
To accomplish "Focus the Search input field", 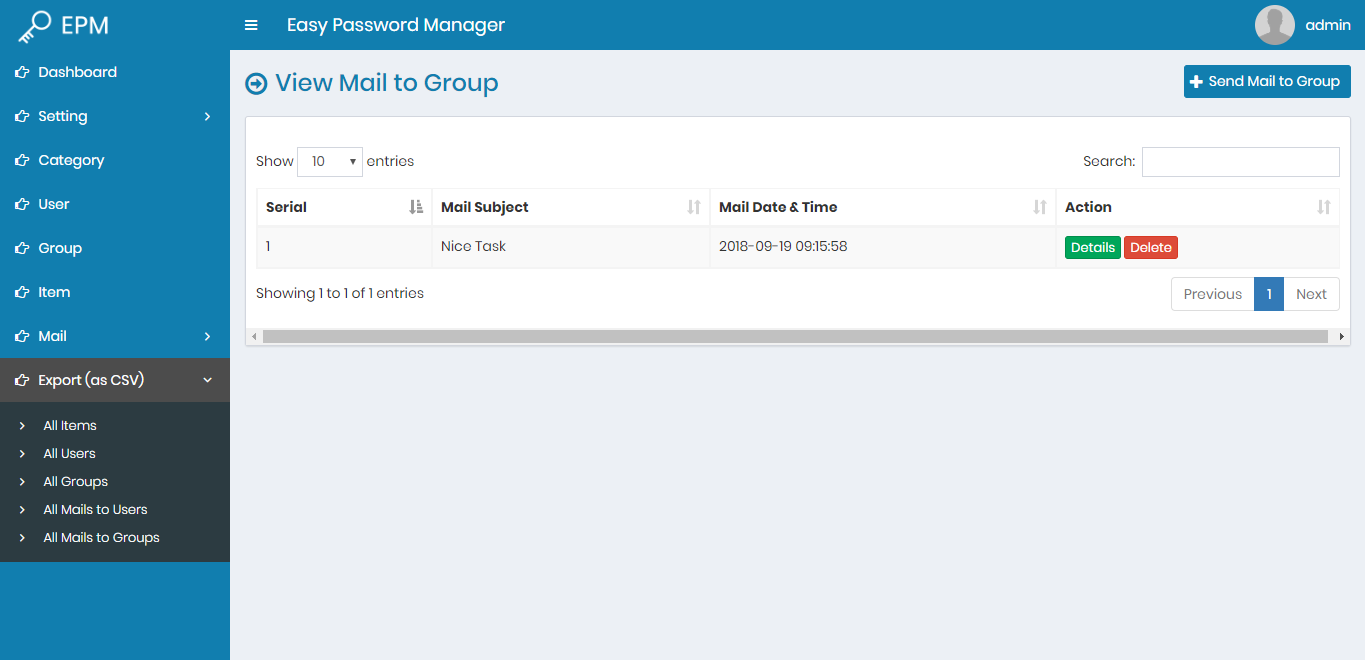I will (1240, 162).
